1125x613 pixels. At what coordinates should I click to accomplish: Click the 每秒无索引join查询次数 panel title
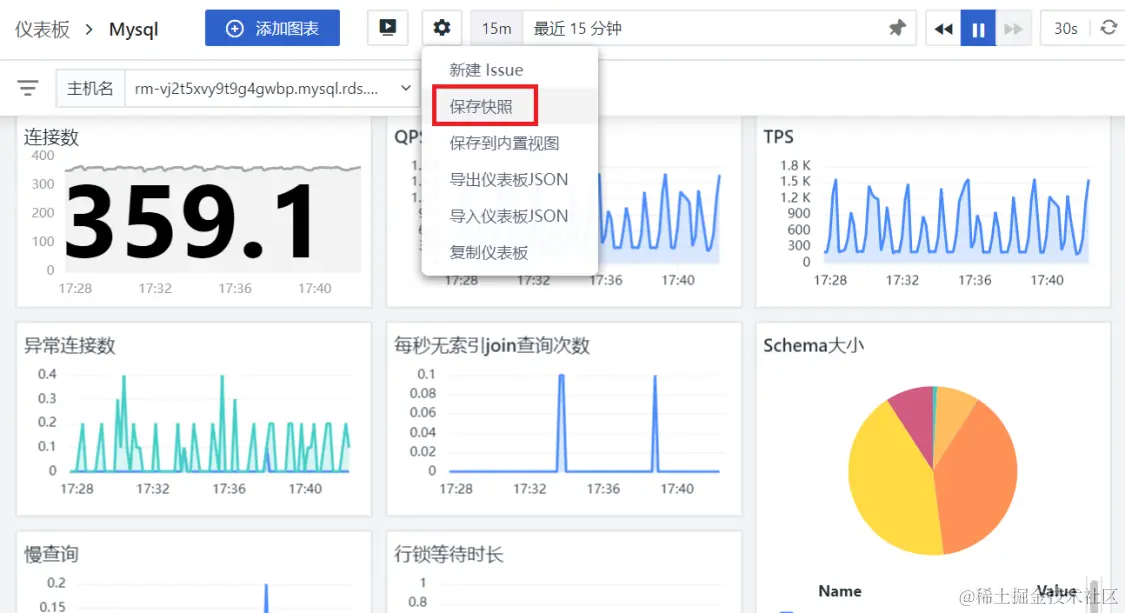click(491, 345)
